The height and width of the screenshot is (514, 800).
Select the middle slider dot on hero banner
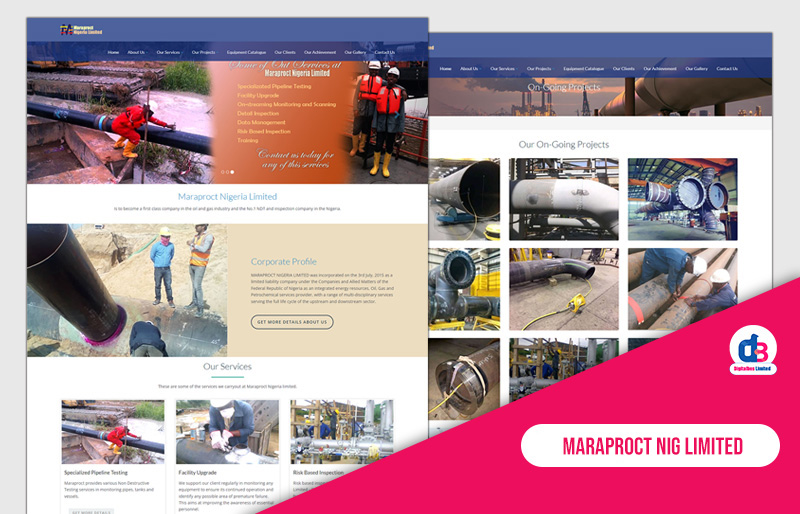[x=228, y=172]
